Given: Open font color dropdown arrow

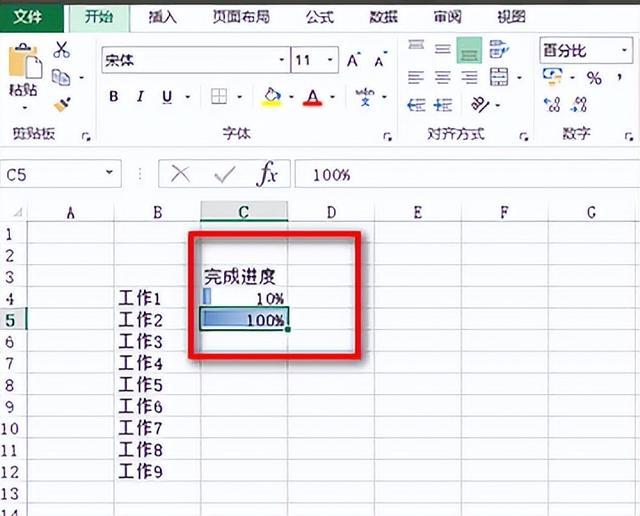Looking at the screenshot, I should [x=333, y=97].
